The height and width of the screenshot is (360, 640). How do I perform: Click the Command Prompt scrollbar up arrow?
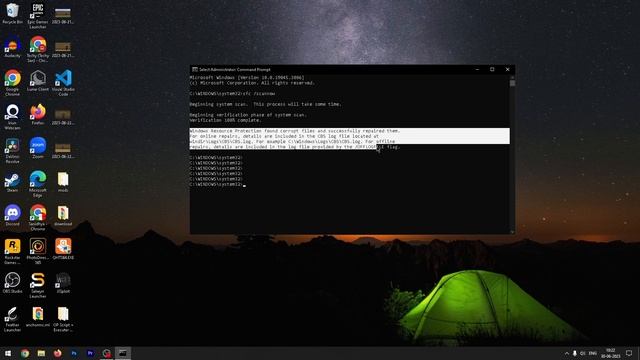[512, 77]
